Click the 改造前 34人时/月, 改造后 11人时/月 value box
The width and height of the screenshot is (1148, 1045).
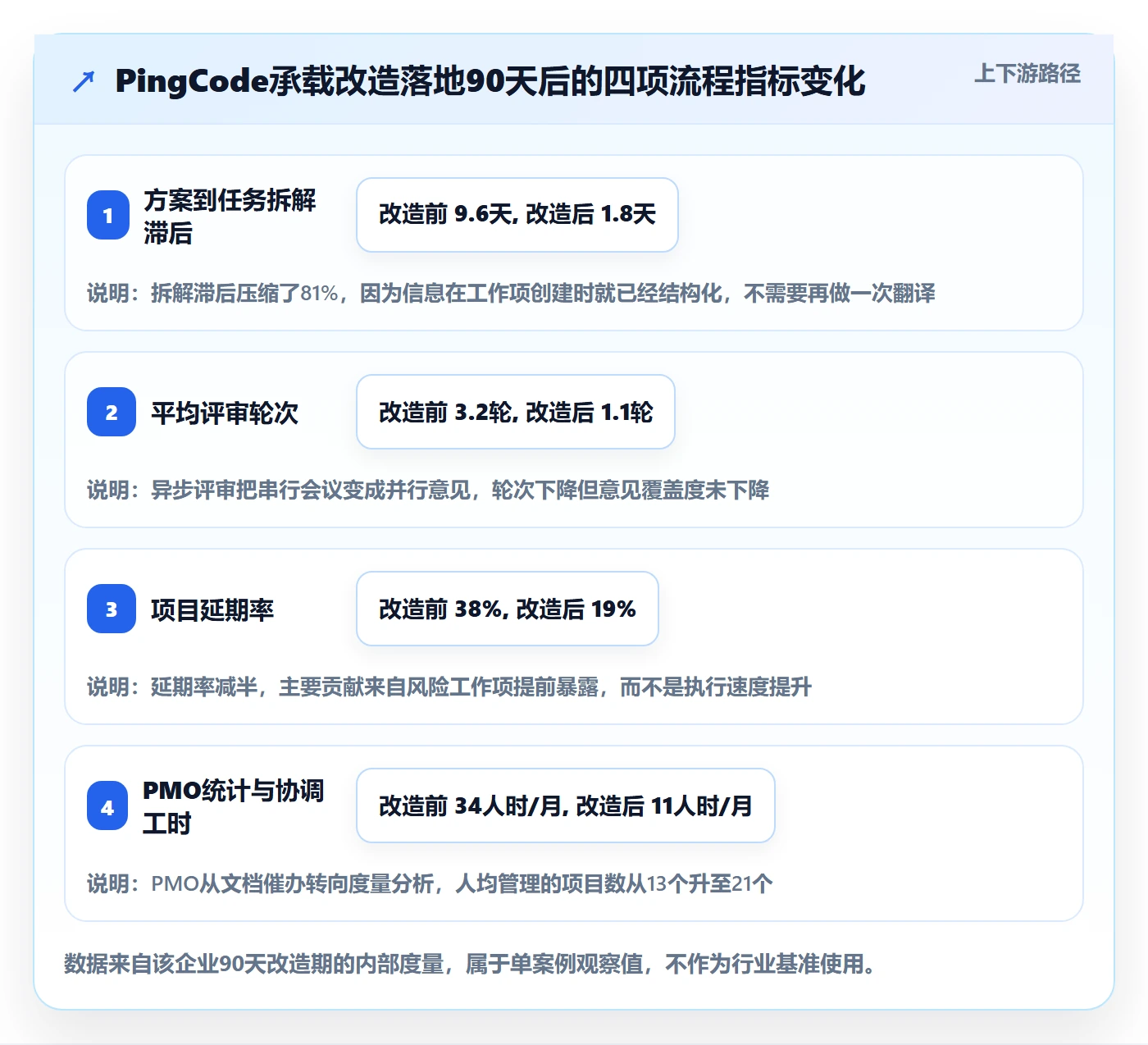click(x=566, y=805)
